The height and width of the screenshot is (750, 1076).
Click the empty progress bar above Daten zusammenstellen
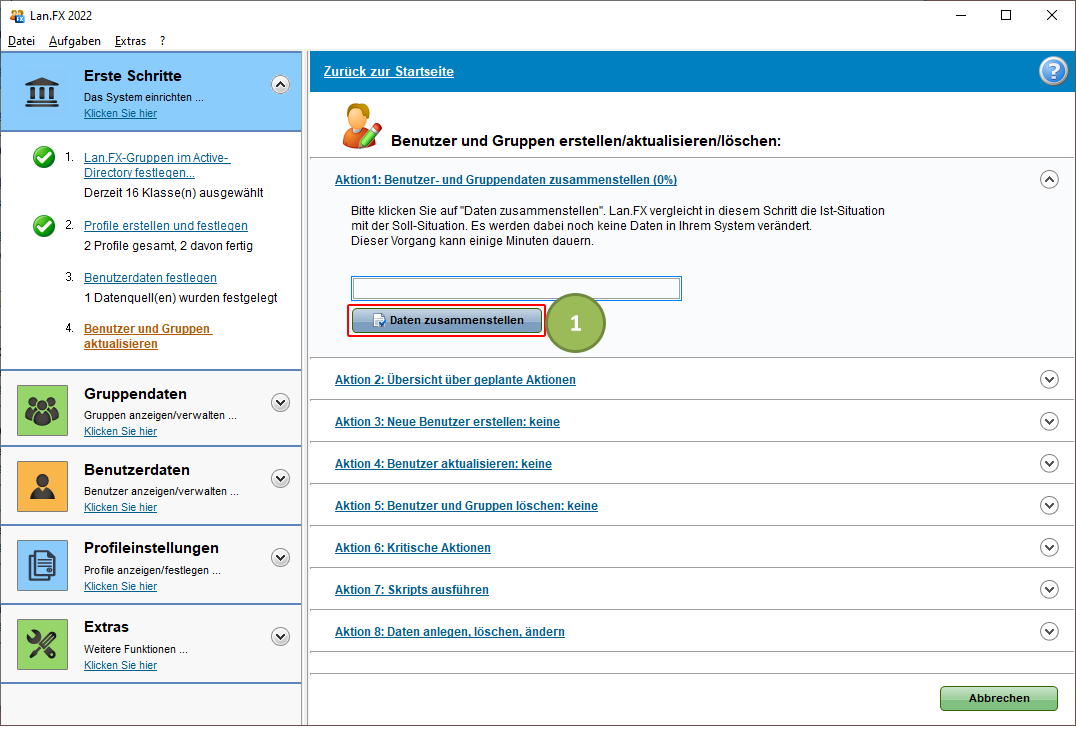click(516, 288)
